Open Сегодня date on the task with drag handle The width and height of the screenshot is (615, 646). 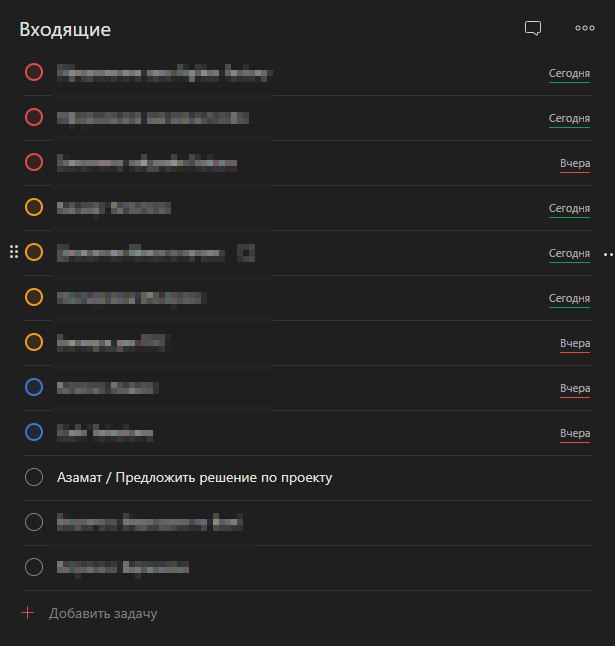[x=569, y=253]
